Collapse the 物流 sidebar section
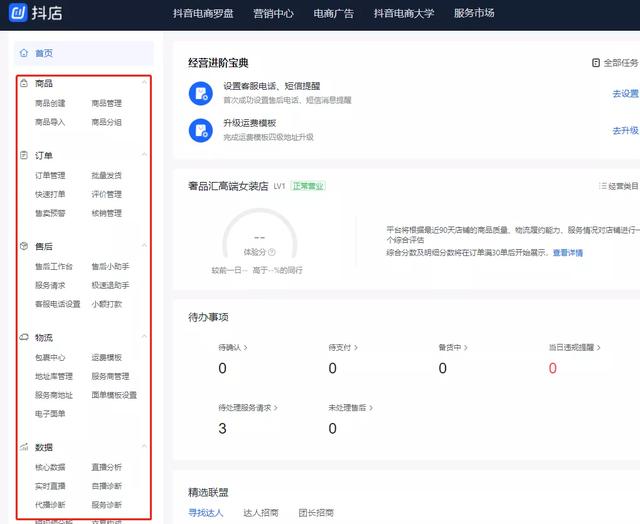The image size is (640, 524). pos(144,338)
